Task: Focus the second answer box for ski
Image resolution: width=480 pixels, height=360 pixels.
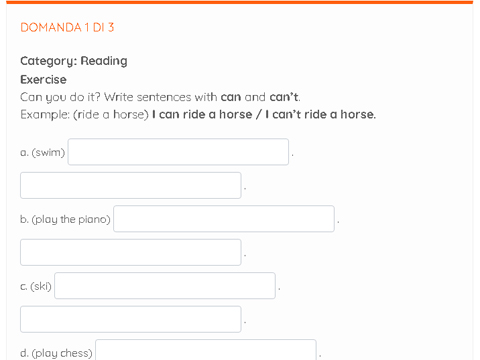Action: (131, 319)
